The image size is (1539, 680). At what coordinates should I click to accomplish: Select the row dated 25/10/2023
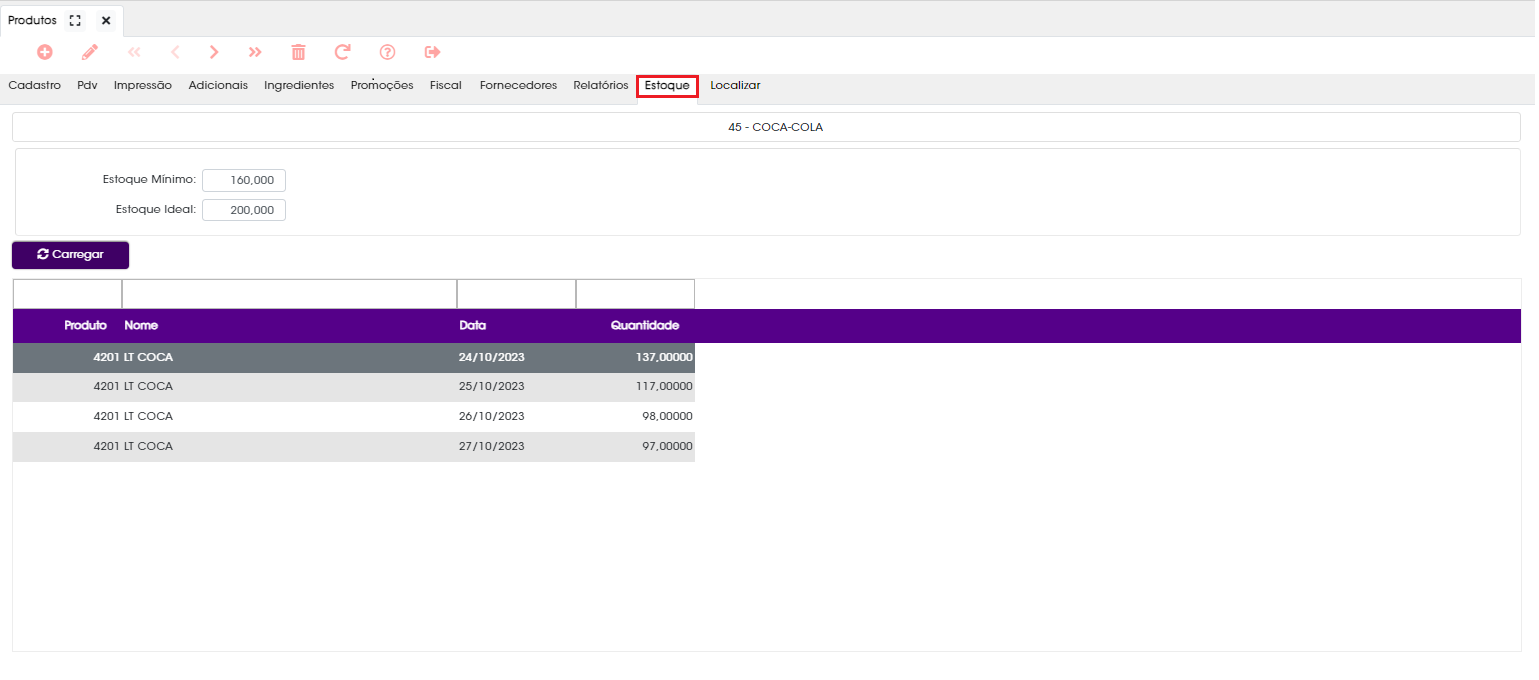pos(354,387)
